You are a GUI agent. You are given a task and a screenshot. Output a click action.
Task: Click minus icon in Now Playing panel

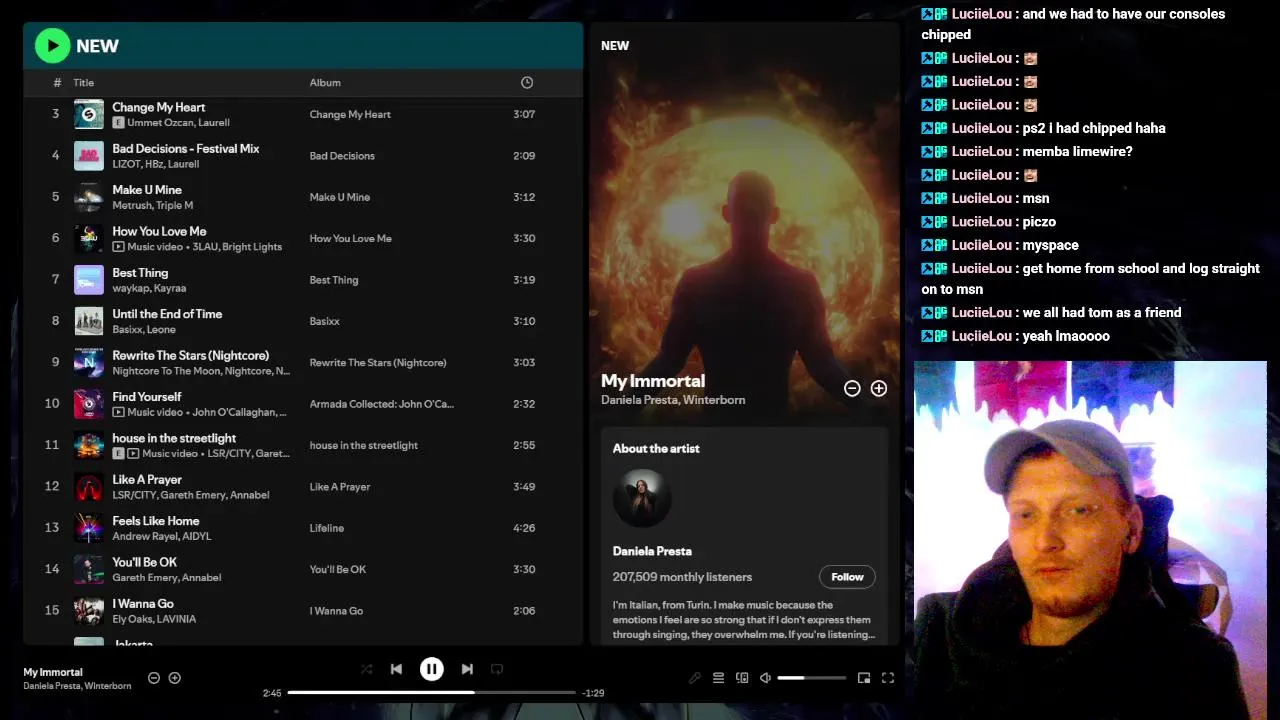coord(852,388)
